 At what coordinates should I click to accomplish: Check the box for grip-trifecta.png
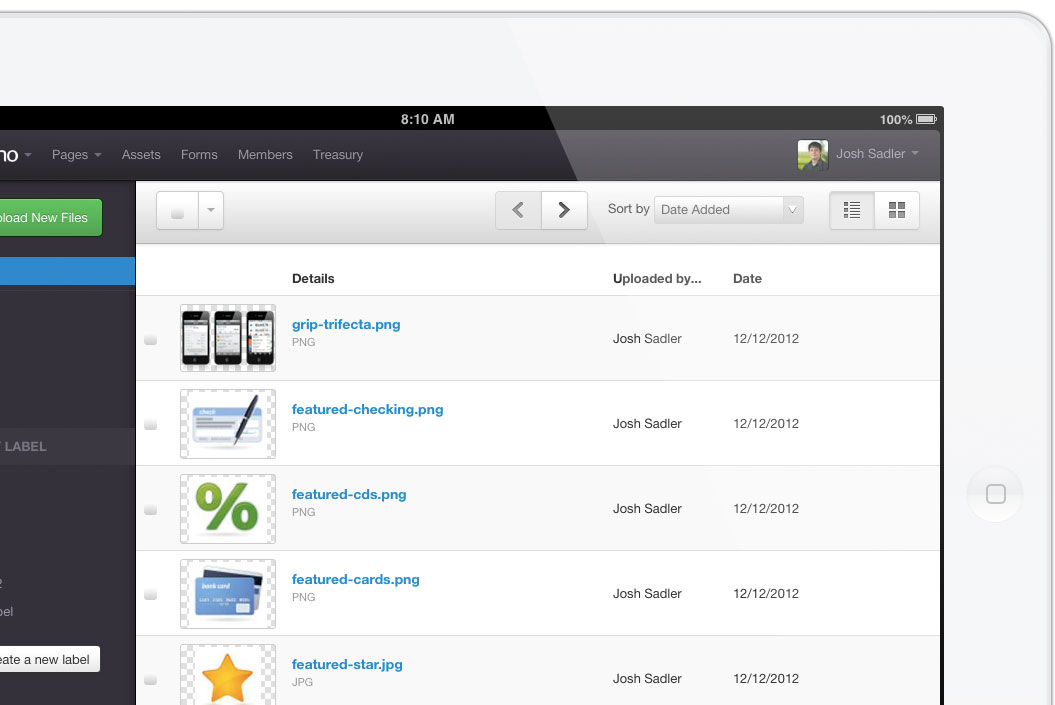(x=150, y=340)
